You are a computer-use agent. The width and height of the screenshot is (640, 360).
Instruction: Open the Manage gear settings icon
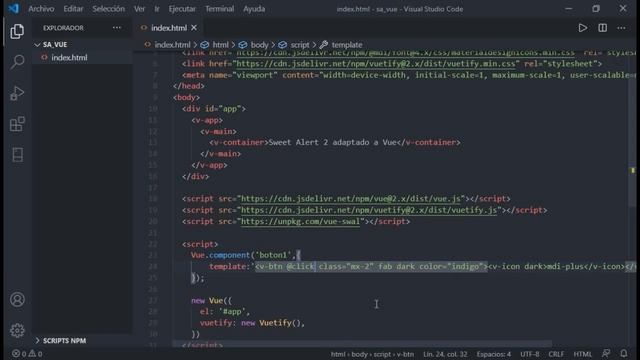[17, 330]
